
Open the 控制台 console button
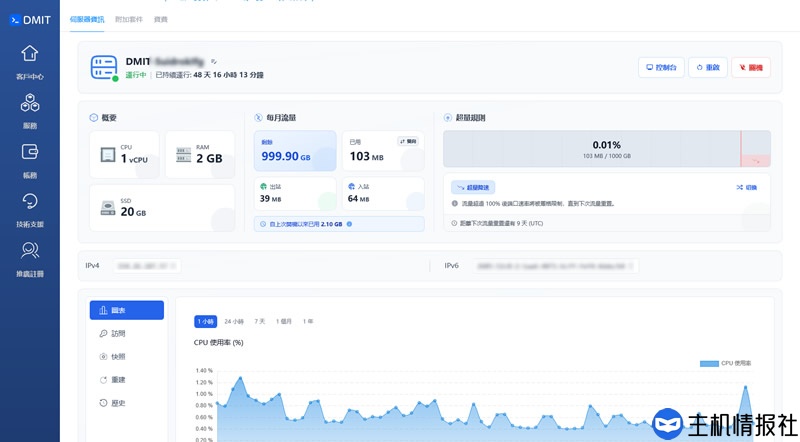pyautogui.click(x=661, y=67)
